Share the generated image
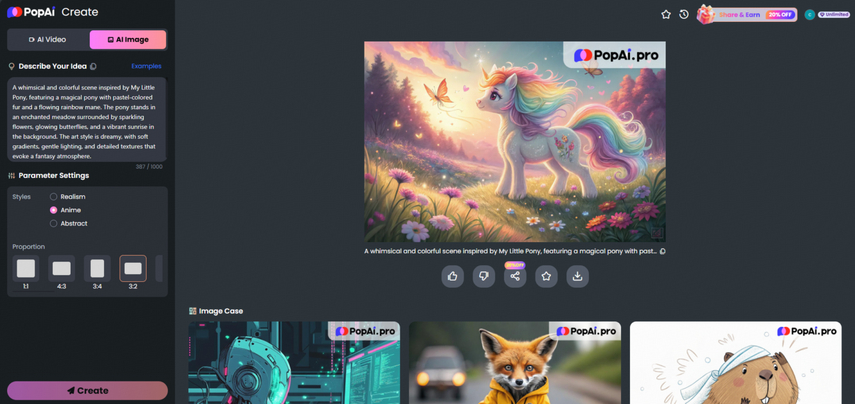855x404 pixels. [515, 276]
